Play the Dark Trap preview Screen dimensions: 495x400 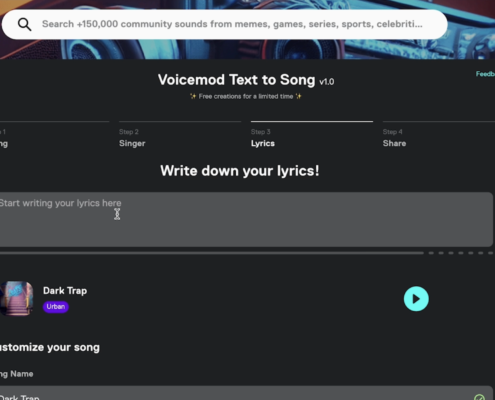point(416,299)
